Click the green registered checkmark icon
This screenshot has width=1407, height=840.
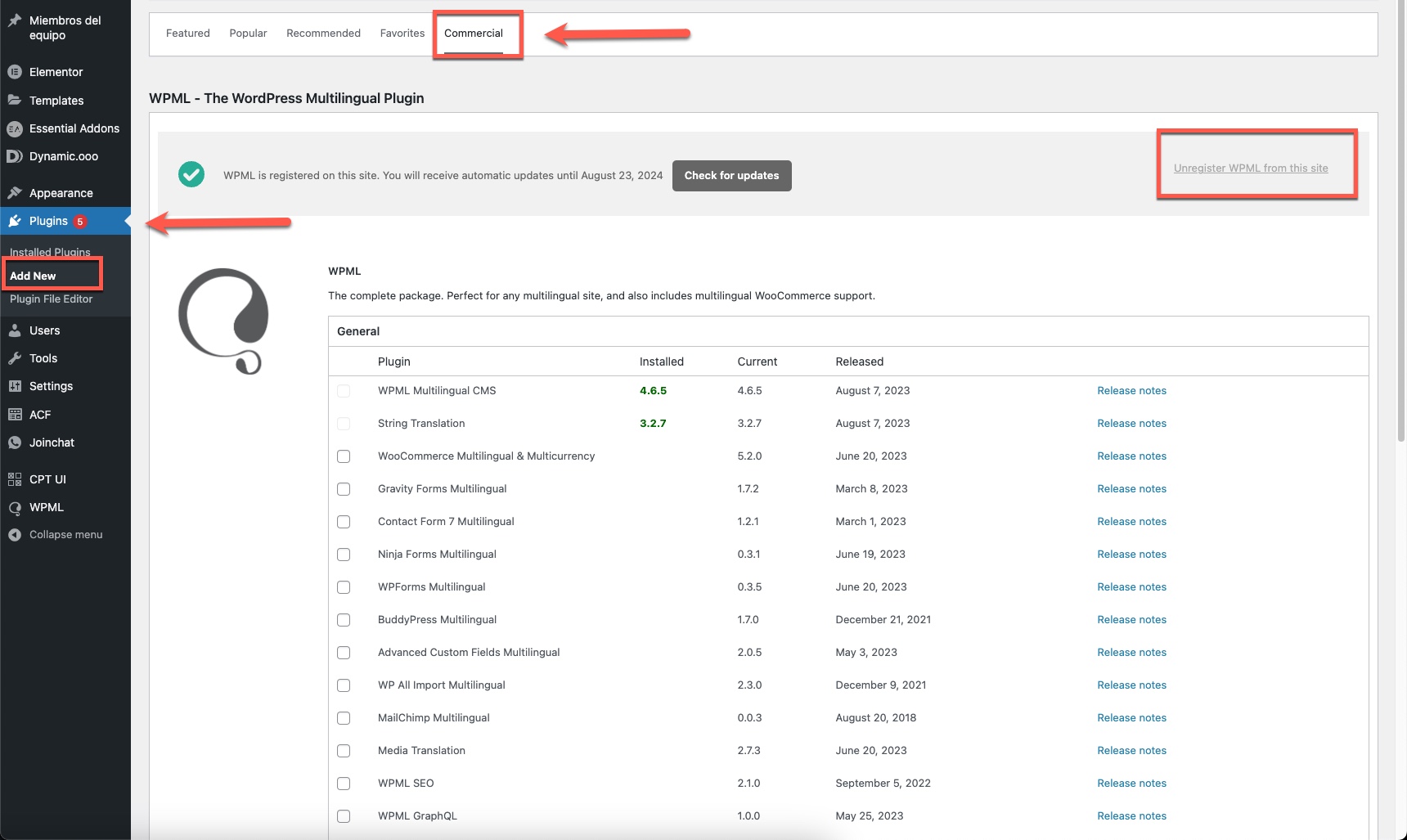tap(191, 174)
